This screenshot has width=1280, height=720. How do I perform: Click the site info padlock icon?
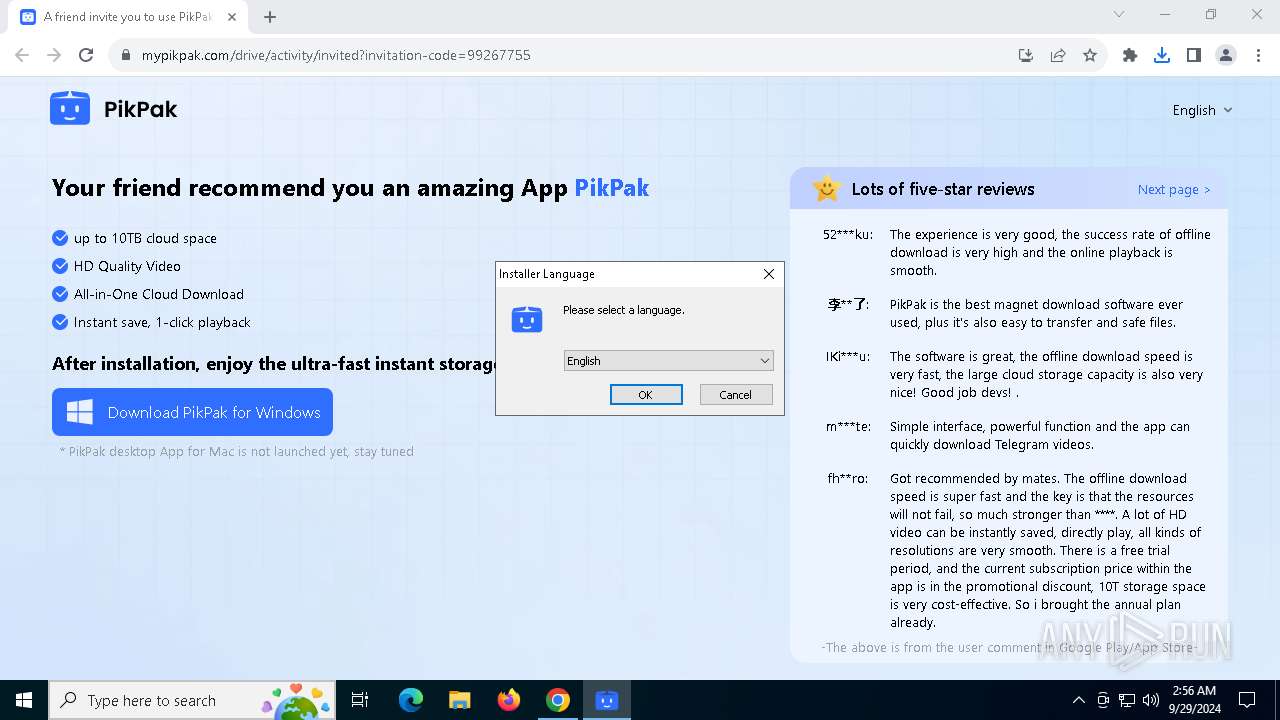(125, 55)
